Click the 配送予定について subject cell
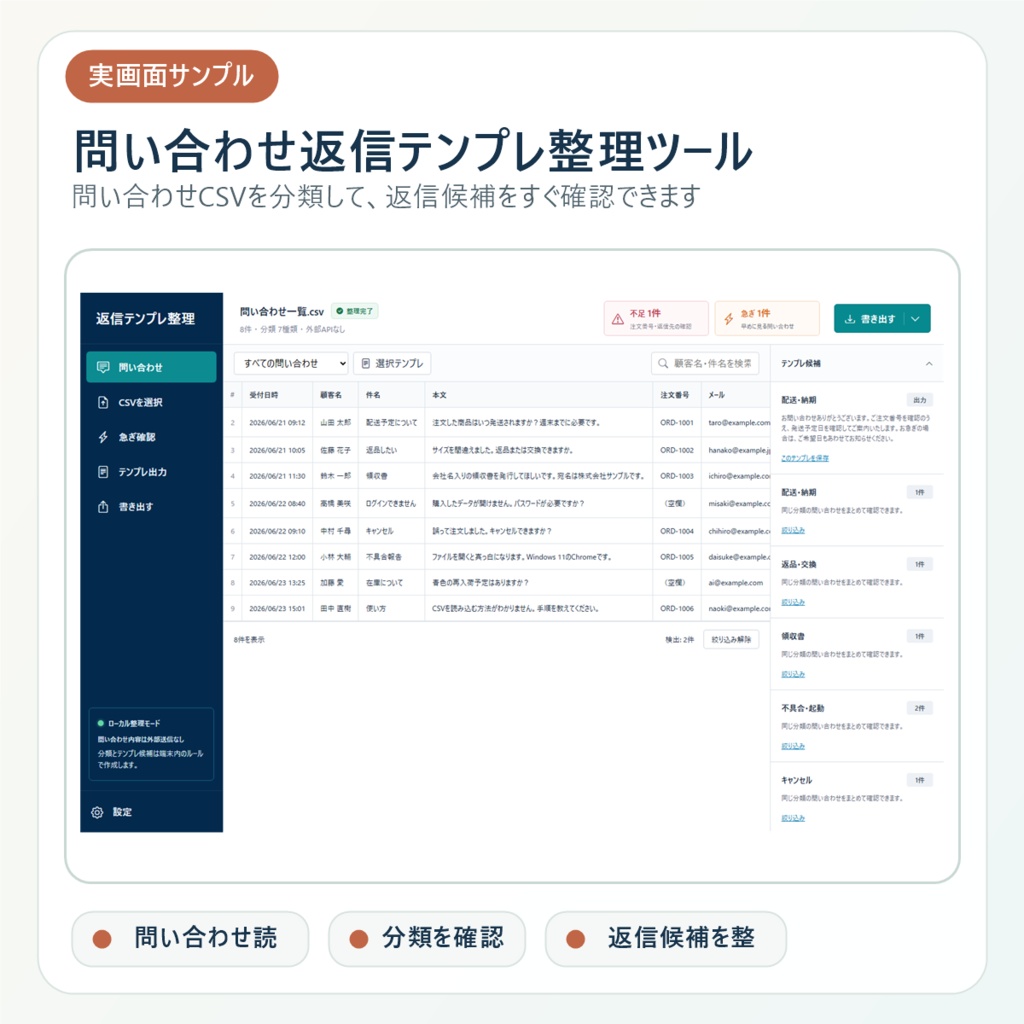Viewport: 1024px width, 1024px height. click(x=391, y=423)
